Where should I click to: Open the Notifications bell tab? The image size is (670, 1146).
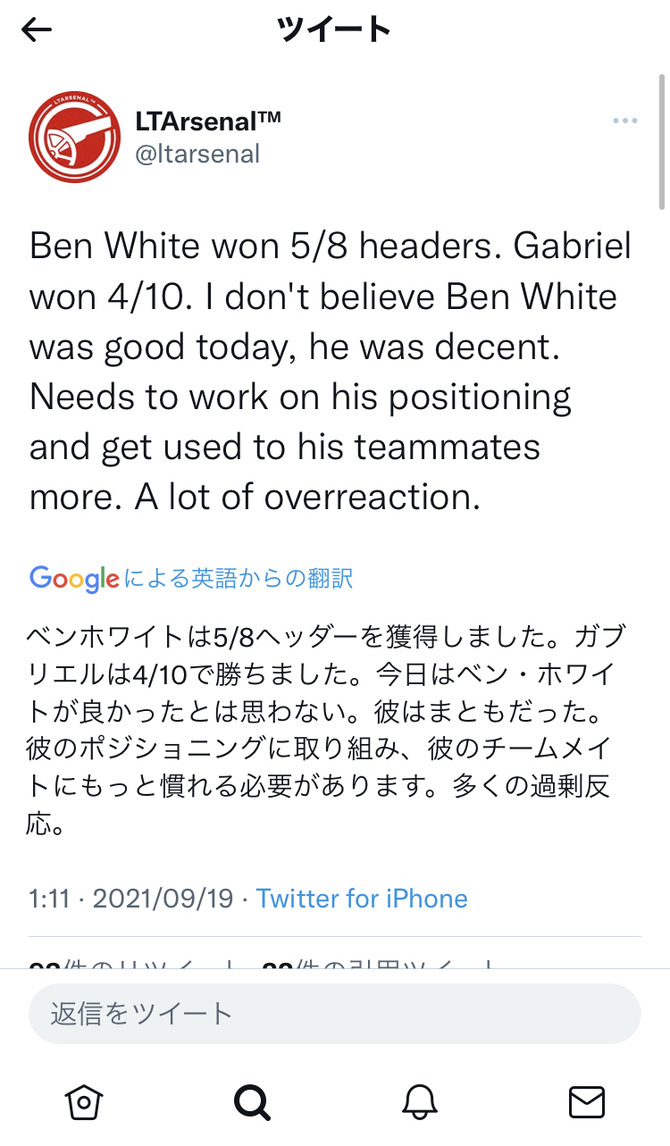[419, 1101]
